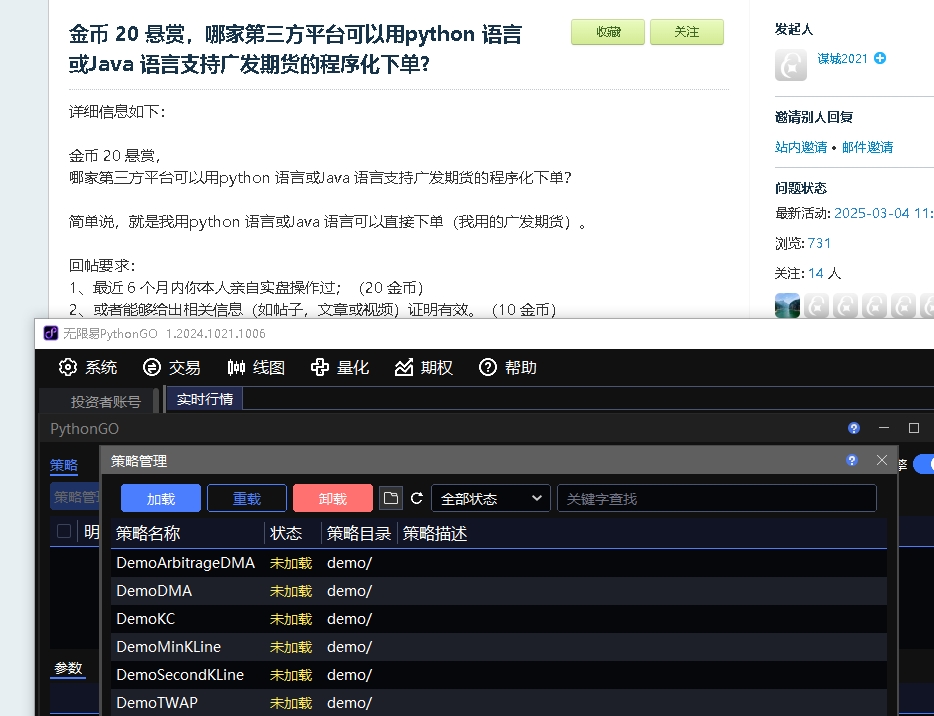Click the help icon in 策略管理 title bar
Viewport: 934px width, 716px height.
click(x=851, y=460)
